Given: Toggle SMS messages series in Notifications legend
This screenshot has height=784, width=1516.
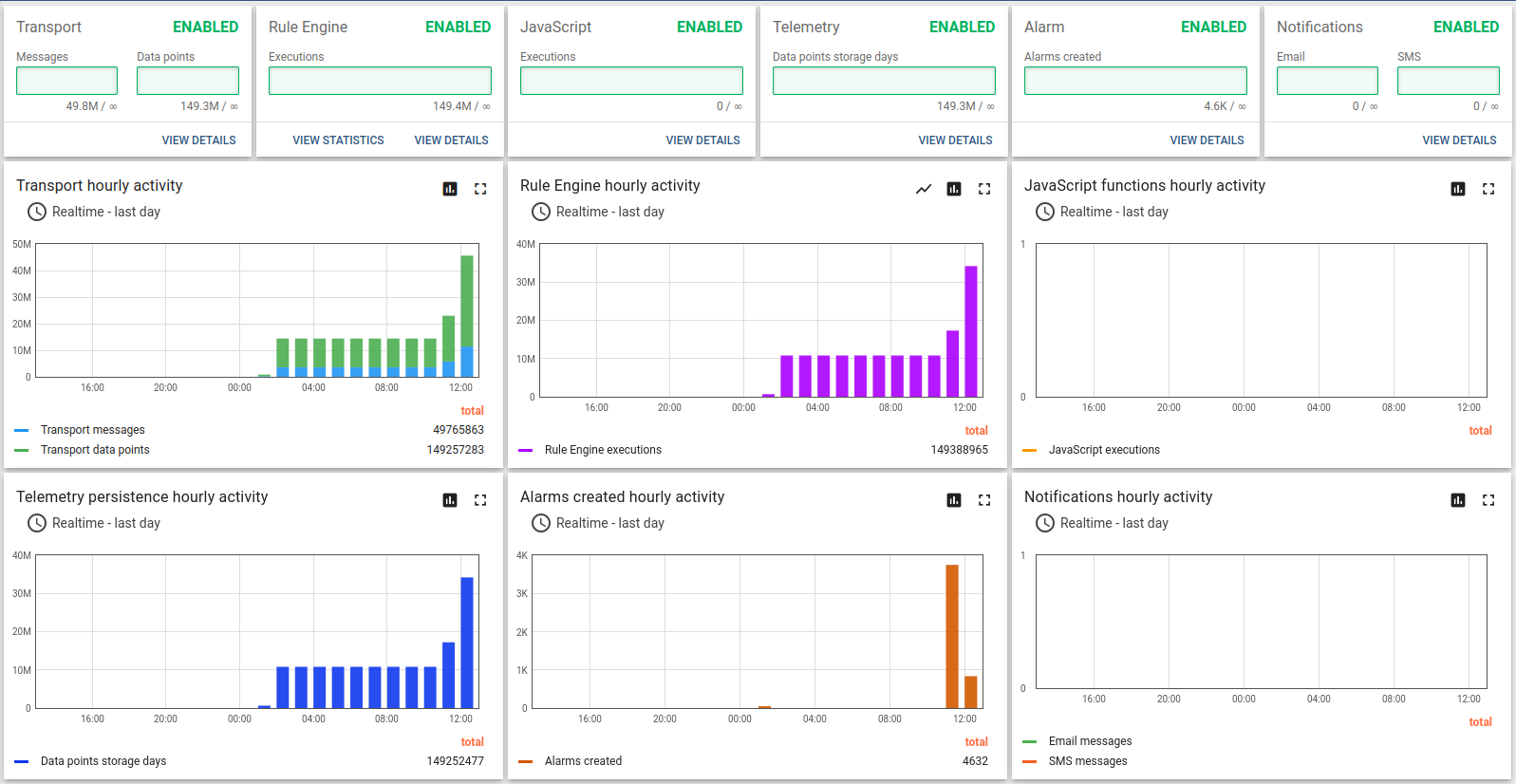Looking at the screenshot, I should (x=1087, y=761).
